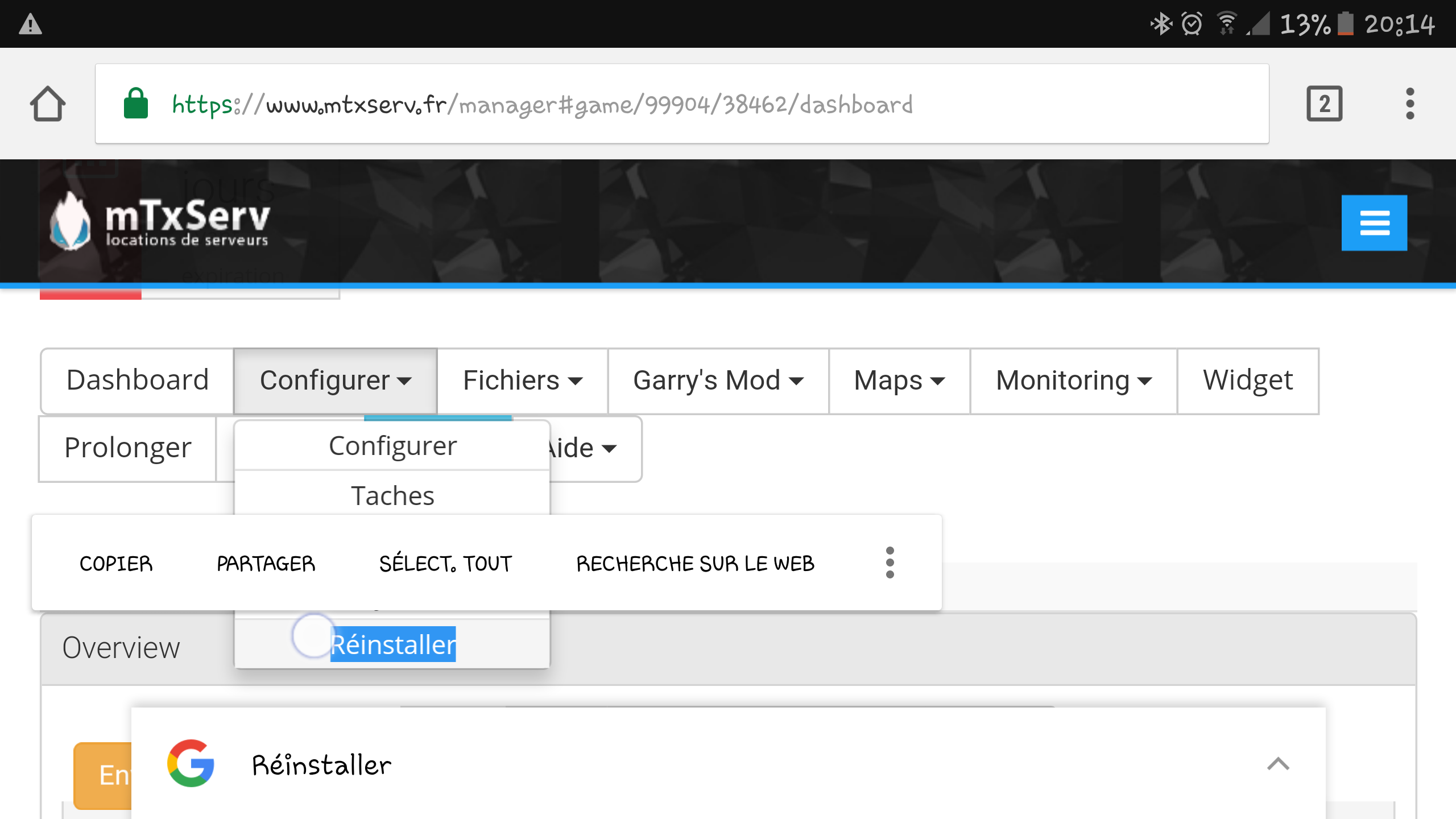Tap RECHERCHE SUR LE WEB
The width and height of the screenshot is (1456, 819).
pyautogui.click(x=695, y=563)
